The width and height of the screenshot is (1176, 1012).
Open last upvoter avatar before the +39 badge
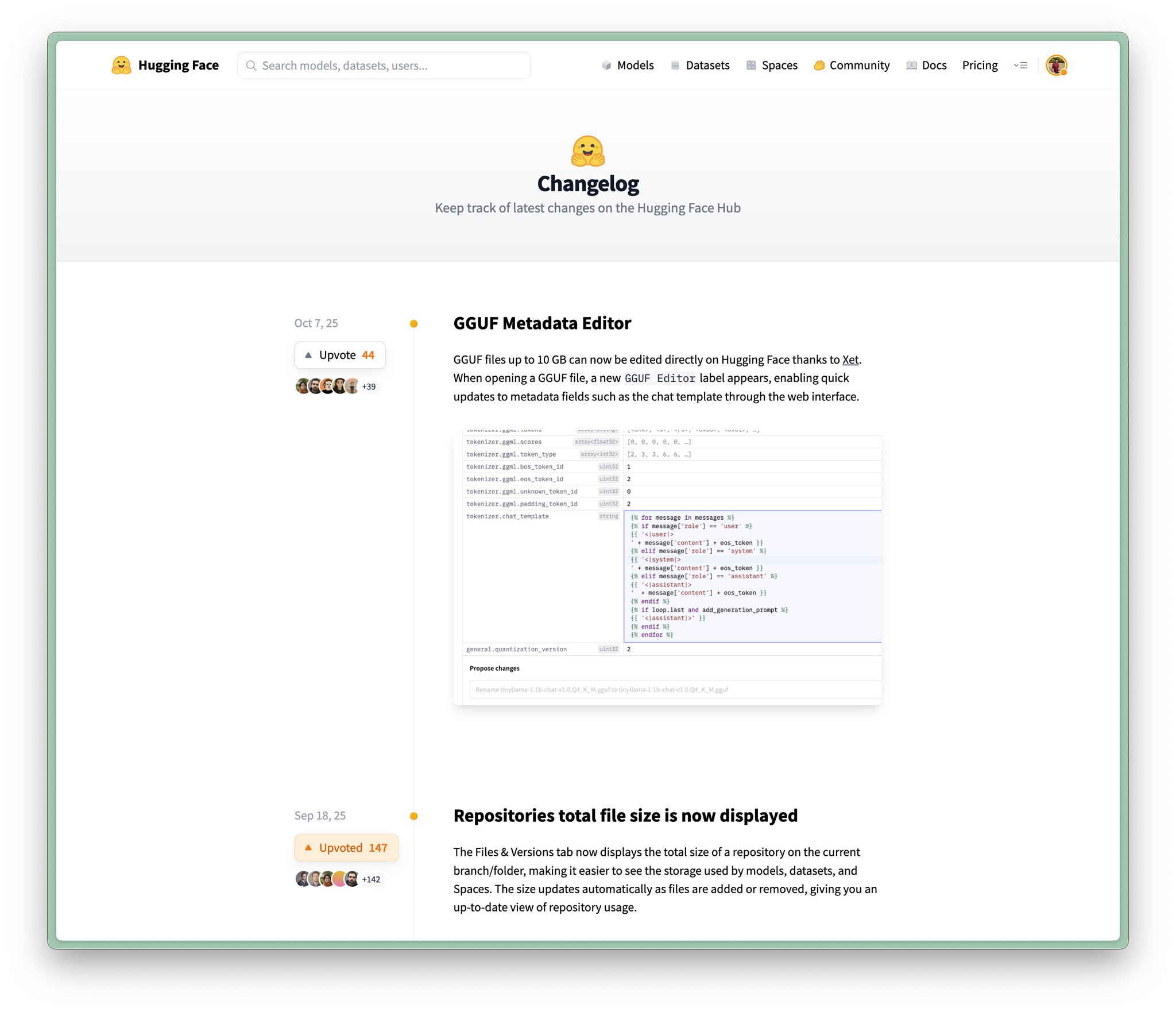click(x=351, y=387)
